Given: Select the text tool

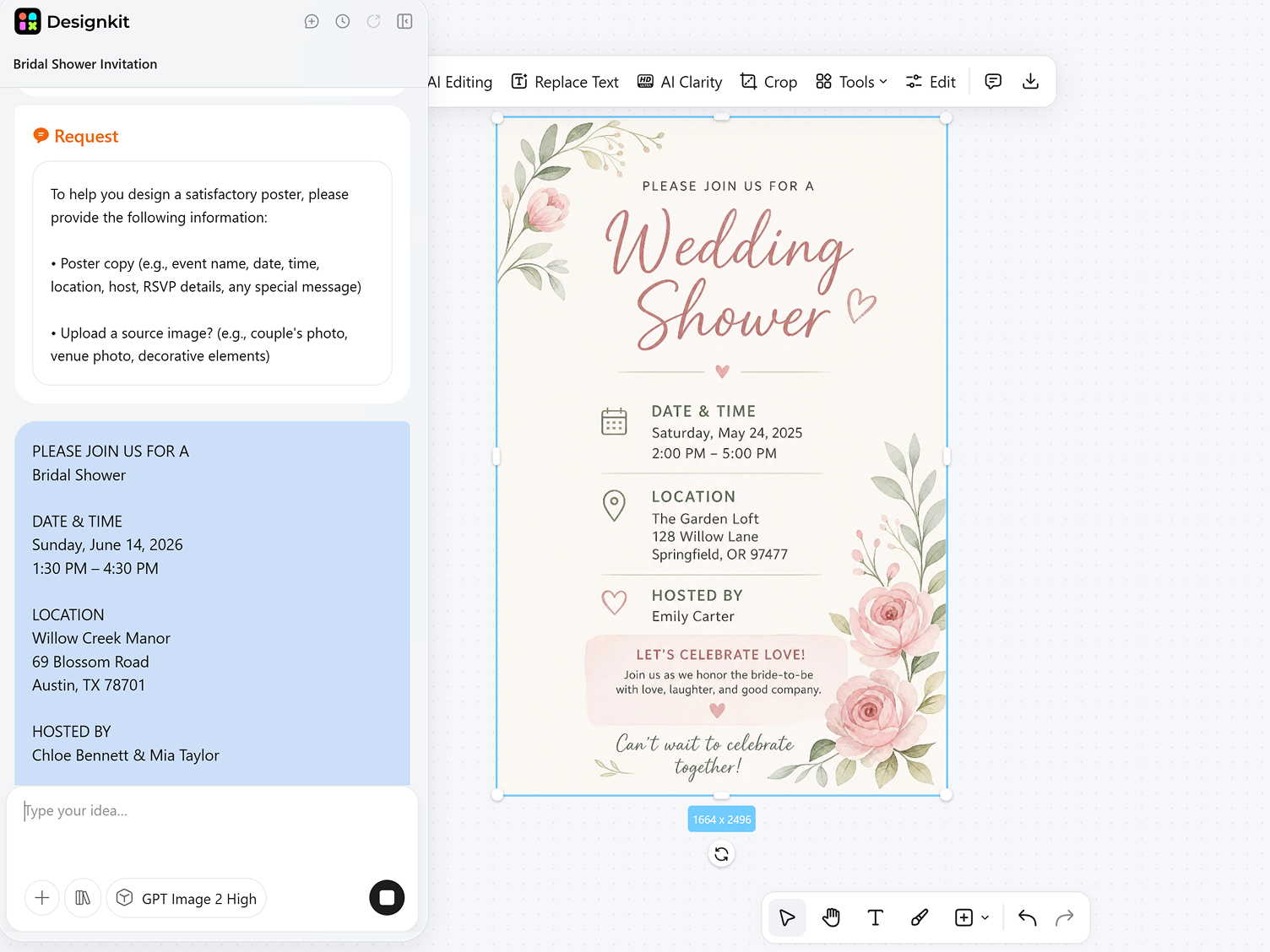Looking at the screenshot, I should click(x=876, y=917).
